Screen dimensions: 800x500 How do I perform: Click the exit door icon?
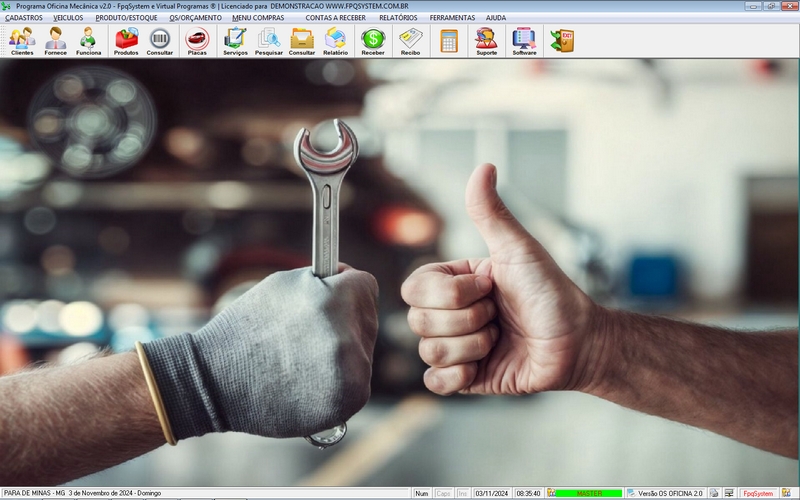point(562,41)
